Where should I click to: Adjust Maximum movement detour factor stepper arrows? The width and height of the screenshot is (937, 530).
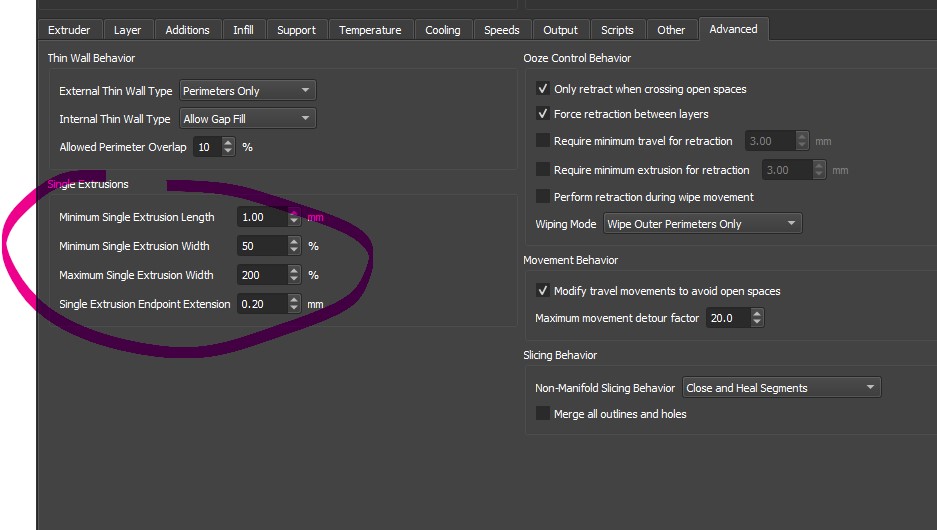(757, 318)
